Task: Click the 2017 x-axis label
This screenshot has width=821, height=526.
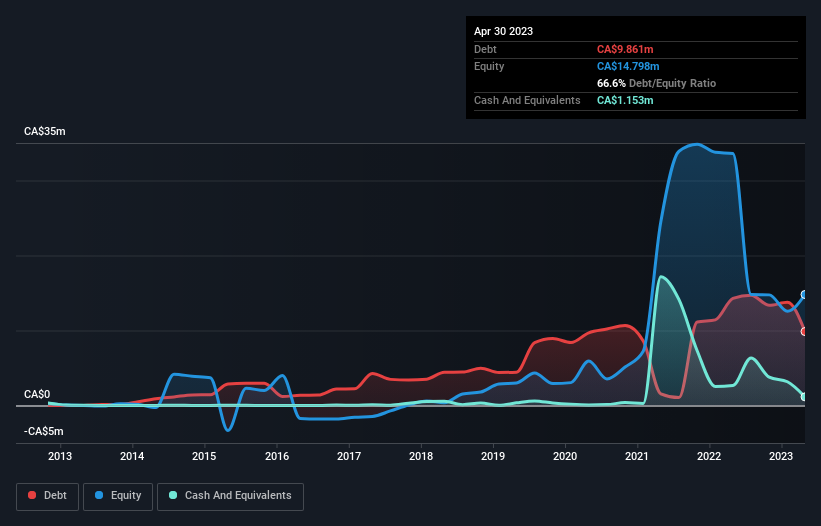Action: pos(349,456)
